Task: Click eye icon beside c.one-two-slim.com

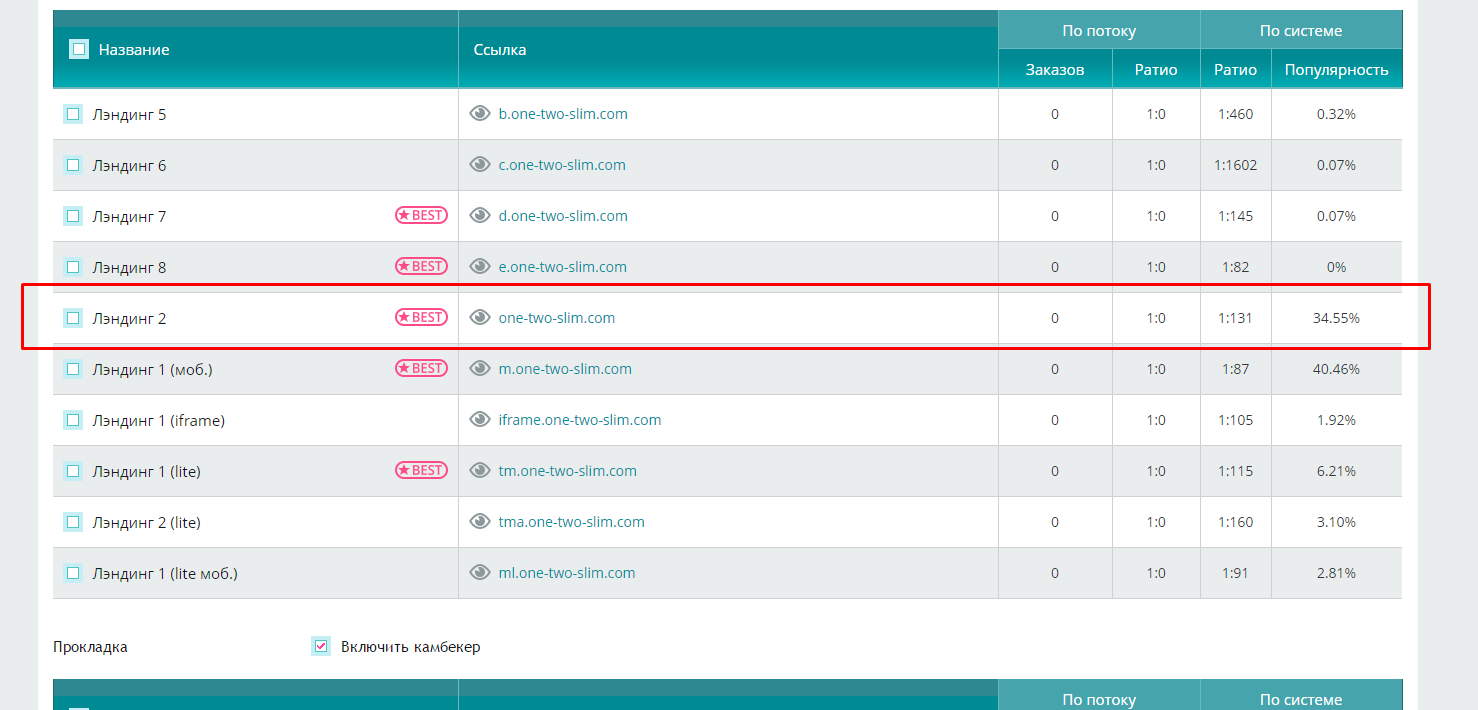Action: click(480, 165)
